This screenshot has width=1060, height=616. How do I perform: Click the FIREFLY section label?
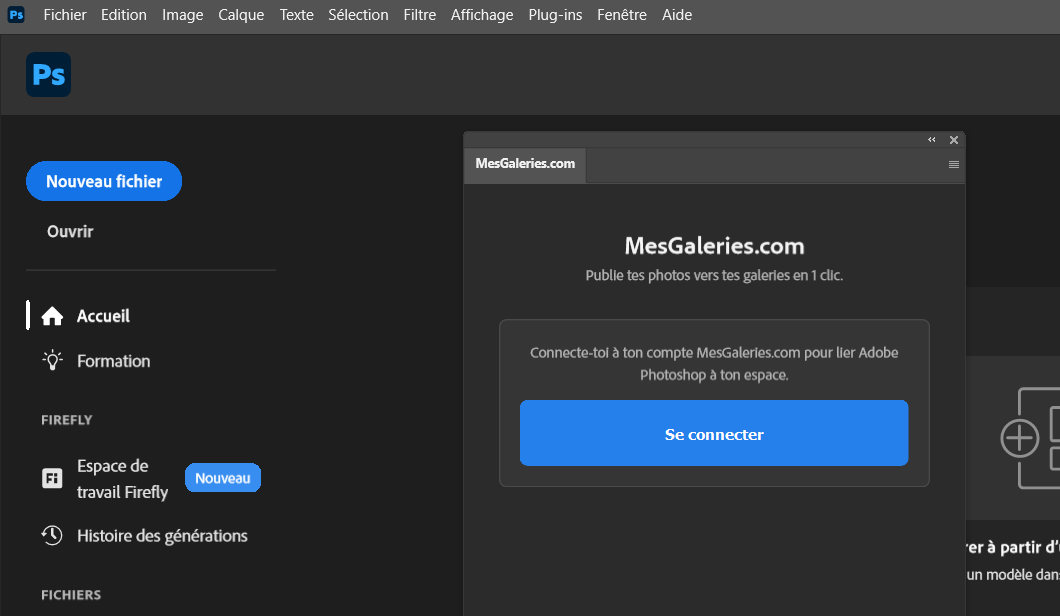[x=66, y=420]
